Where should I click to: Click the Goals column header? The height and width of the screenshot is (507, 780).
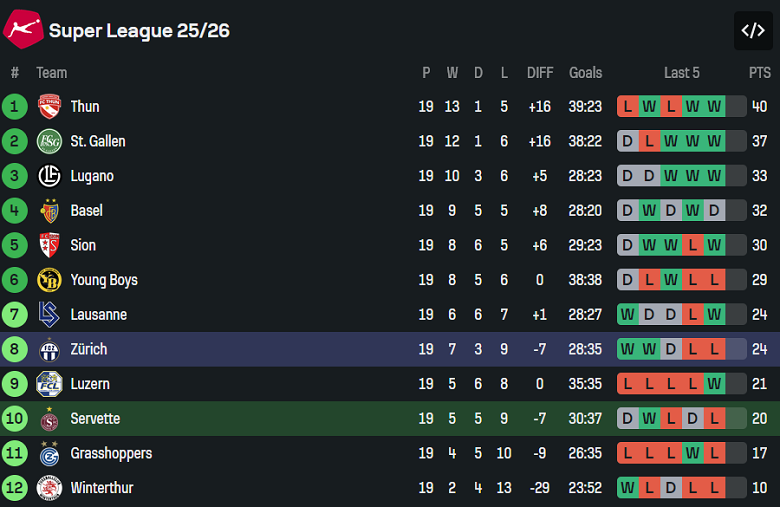pyautogui.click(x=585, y=72)
